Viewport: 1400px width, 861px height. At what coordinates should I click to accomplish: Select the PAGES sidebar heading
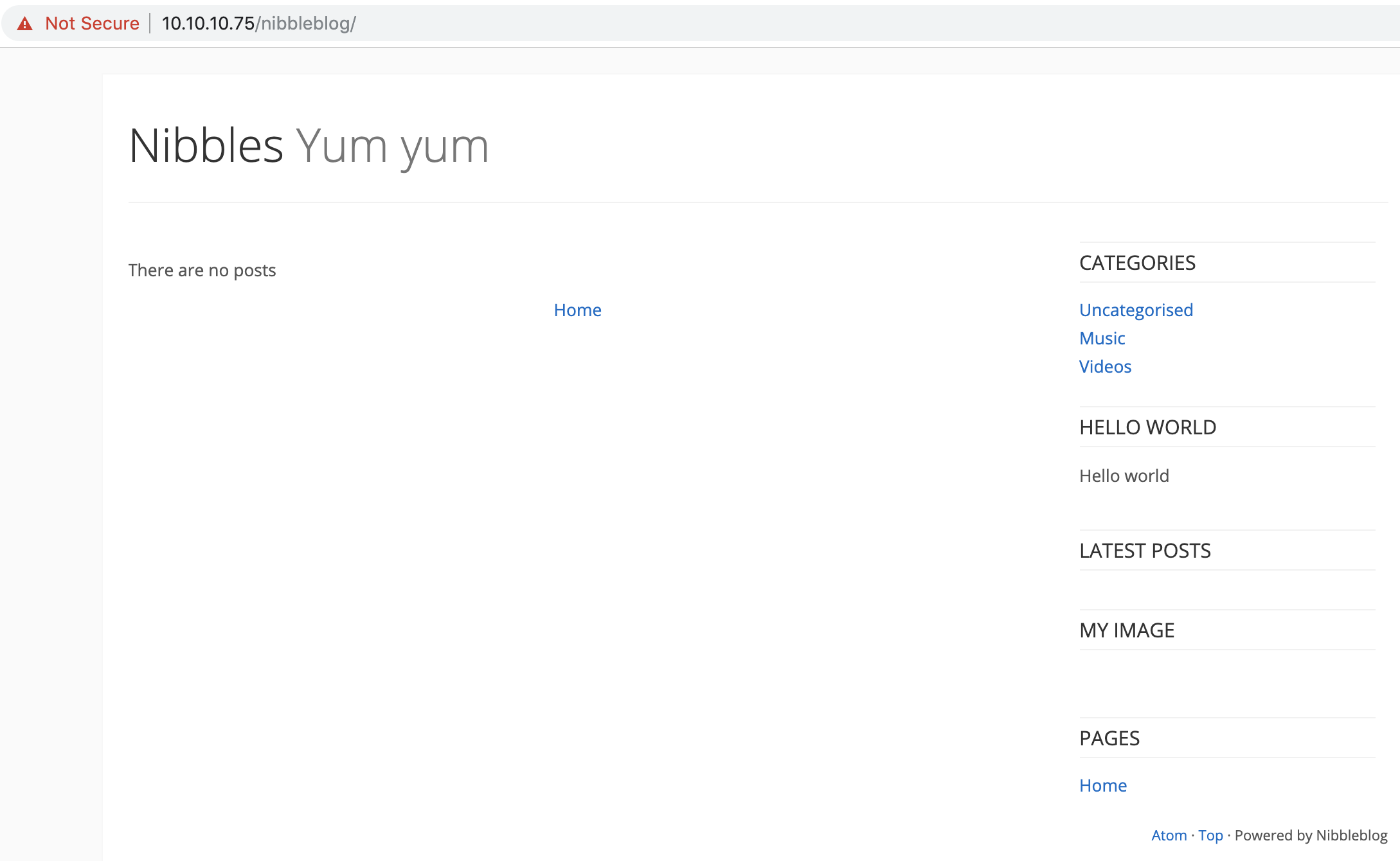pyautogui.click(x=1109, y=738)
